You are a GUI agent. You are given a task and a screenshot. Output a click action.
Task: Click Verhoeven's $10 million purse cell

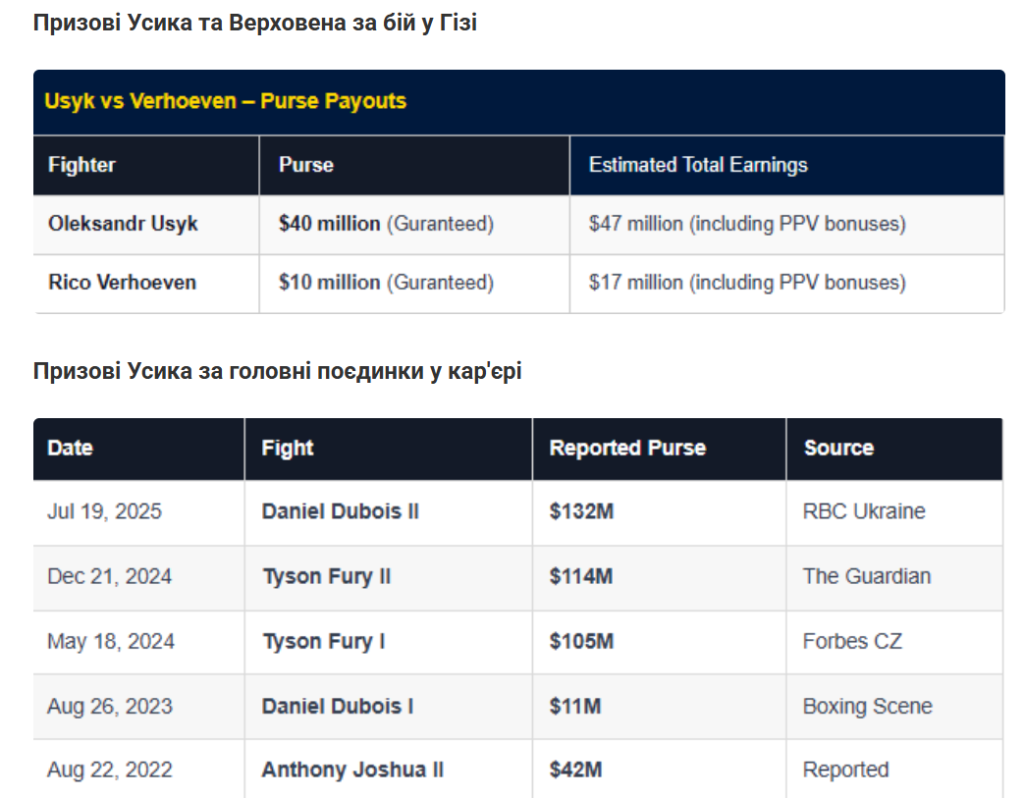click(414, 283)
